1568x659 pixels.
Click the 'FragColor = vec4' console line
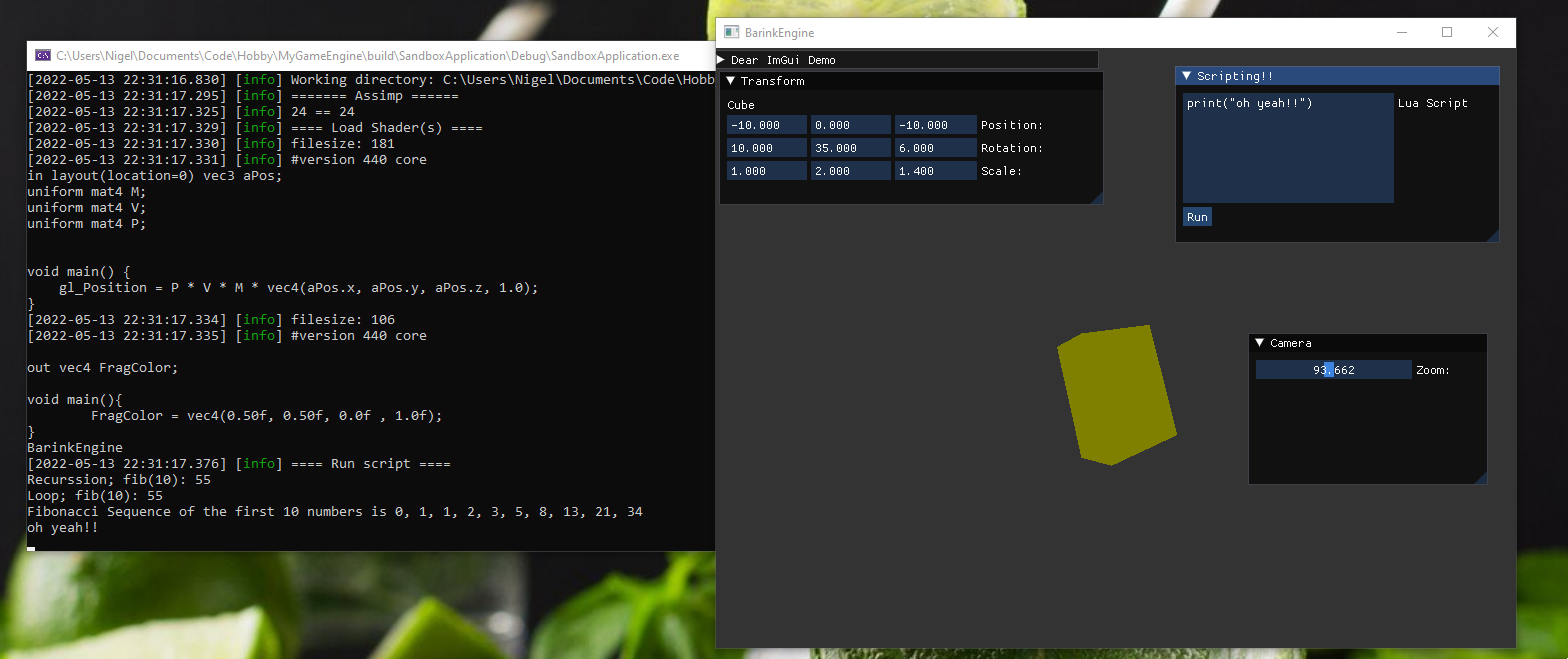[266, 416]
